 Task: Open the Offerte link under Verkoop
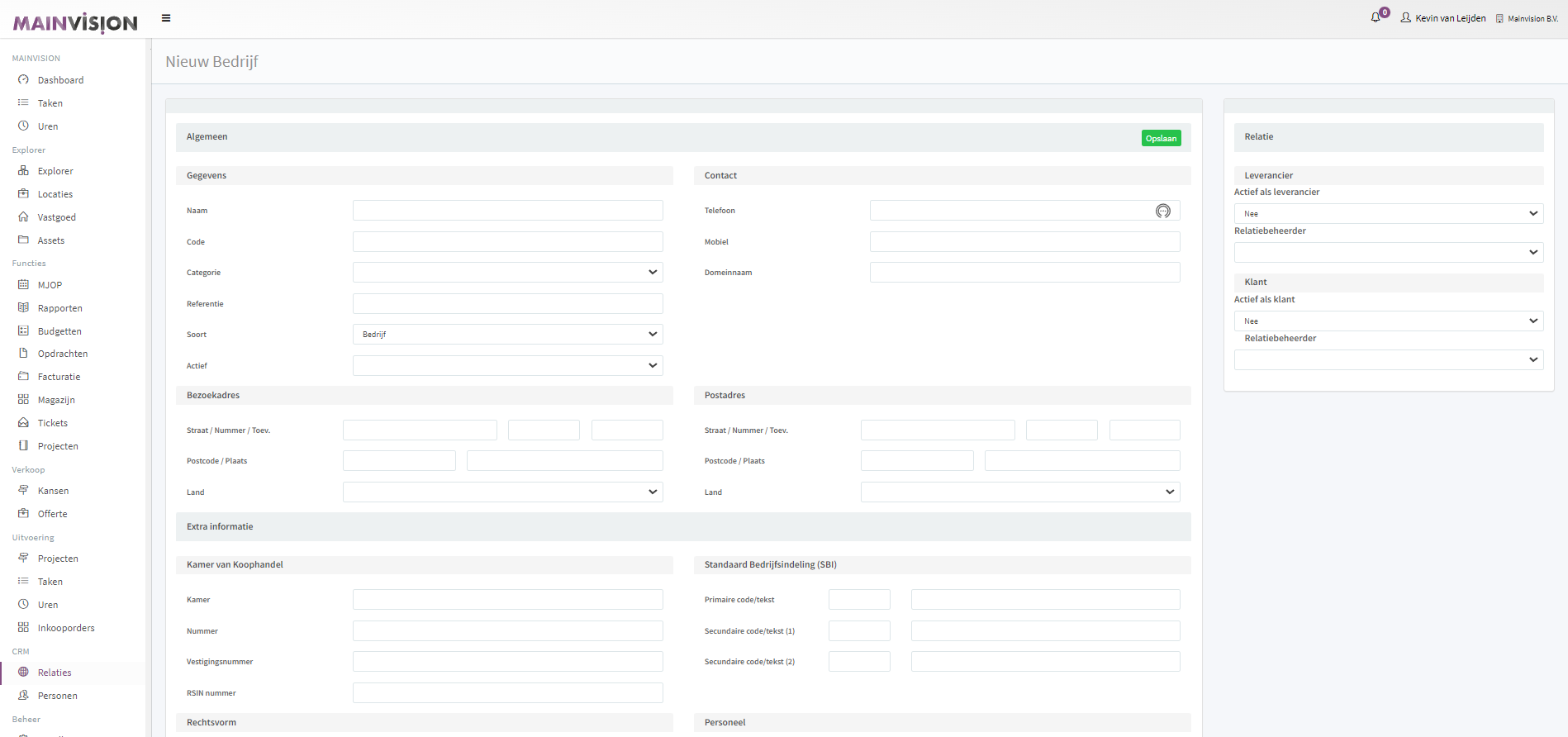53,514
